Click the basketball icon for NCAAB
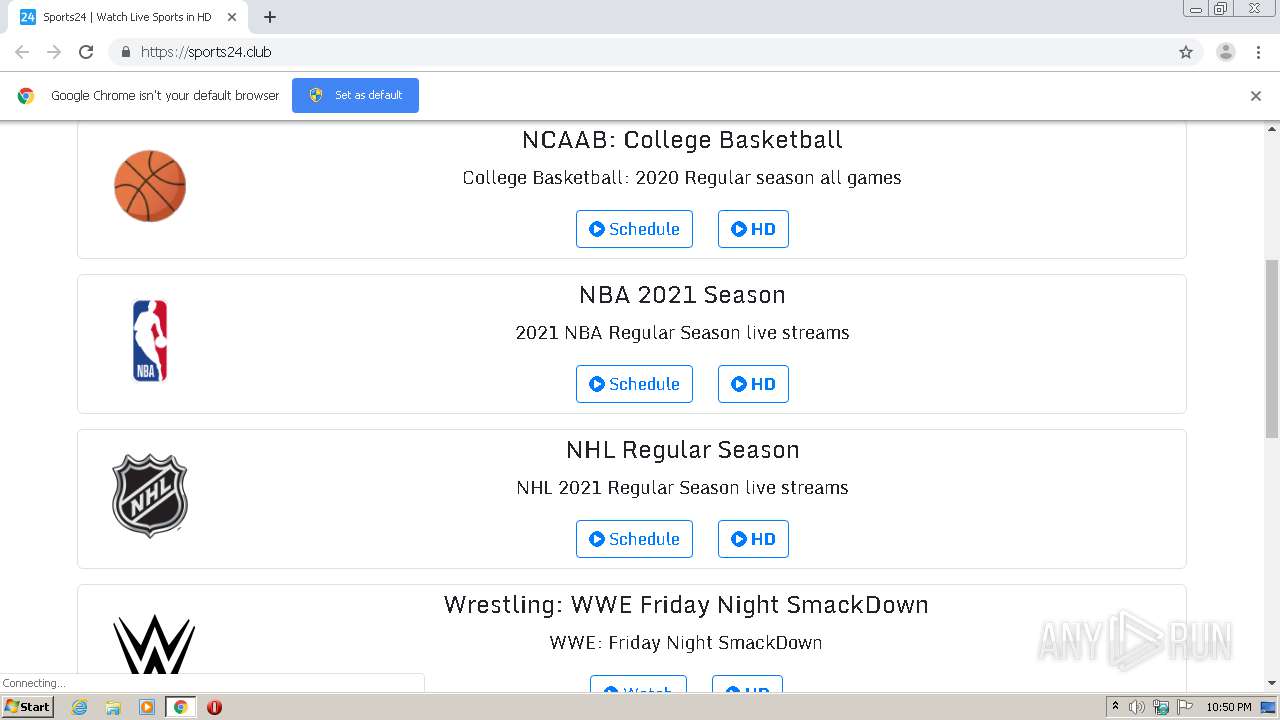 pos(150,186)
